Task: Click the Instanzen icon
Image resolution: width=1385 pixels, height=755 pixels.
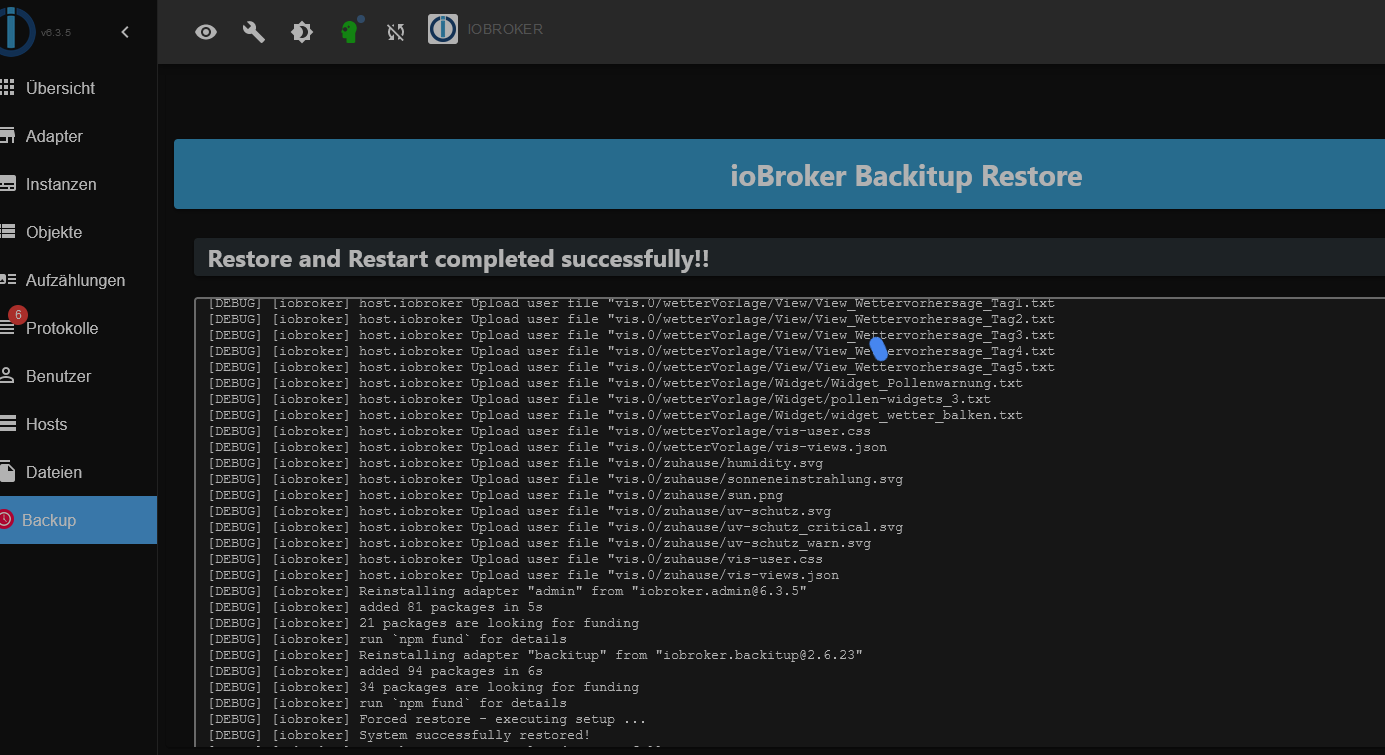Action: pos(6,184)
